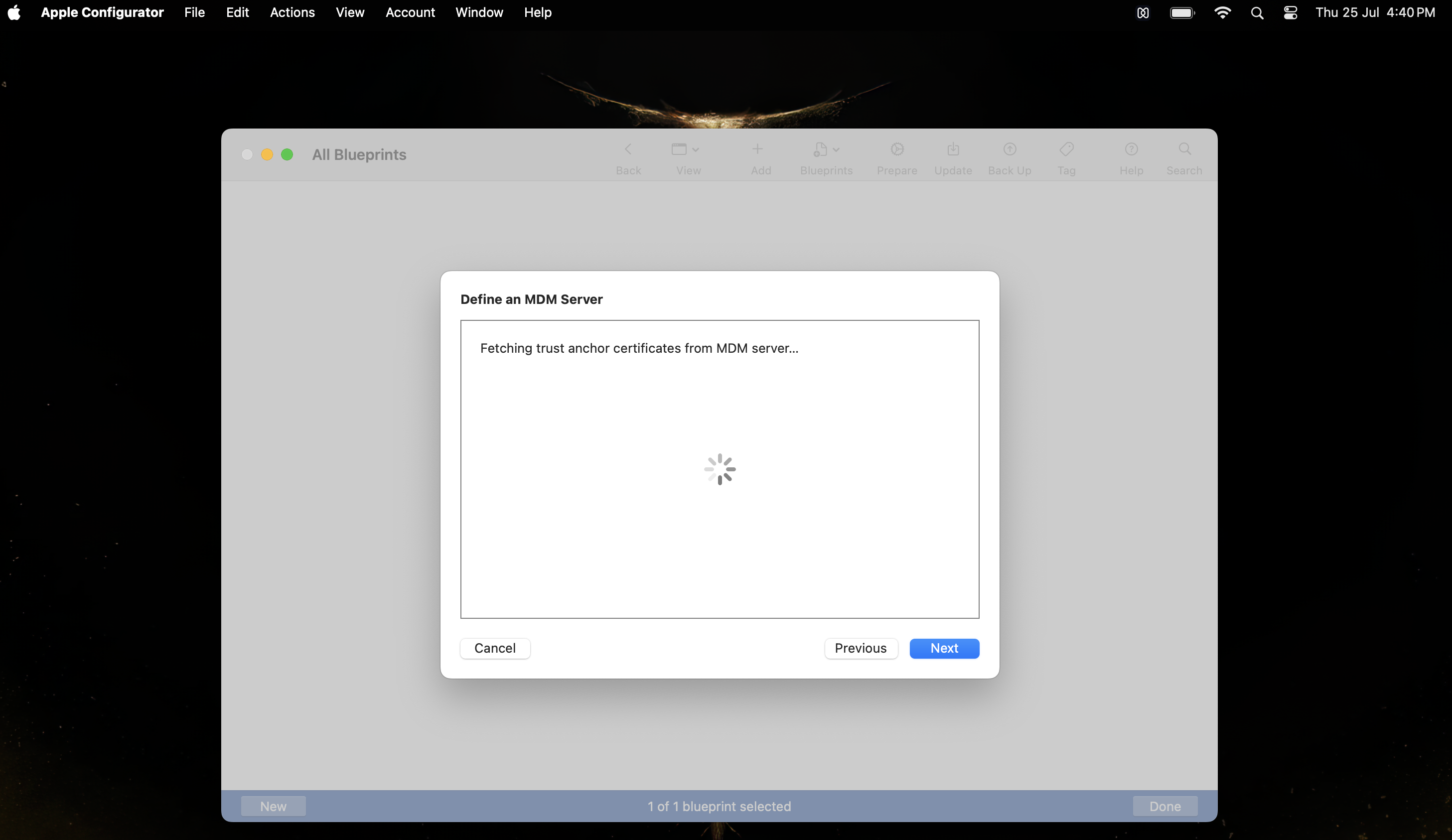Open the Help toolbar icon
The width and height of the screenshot is (1452, 840).
1131,149
